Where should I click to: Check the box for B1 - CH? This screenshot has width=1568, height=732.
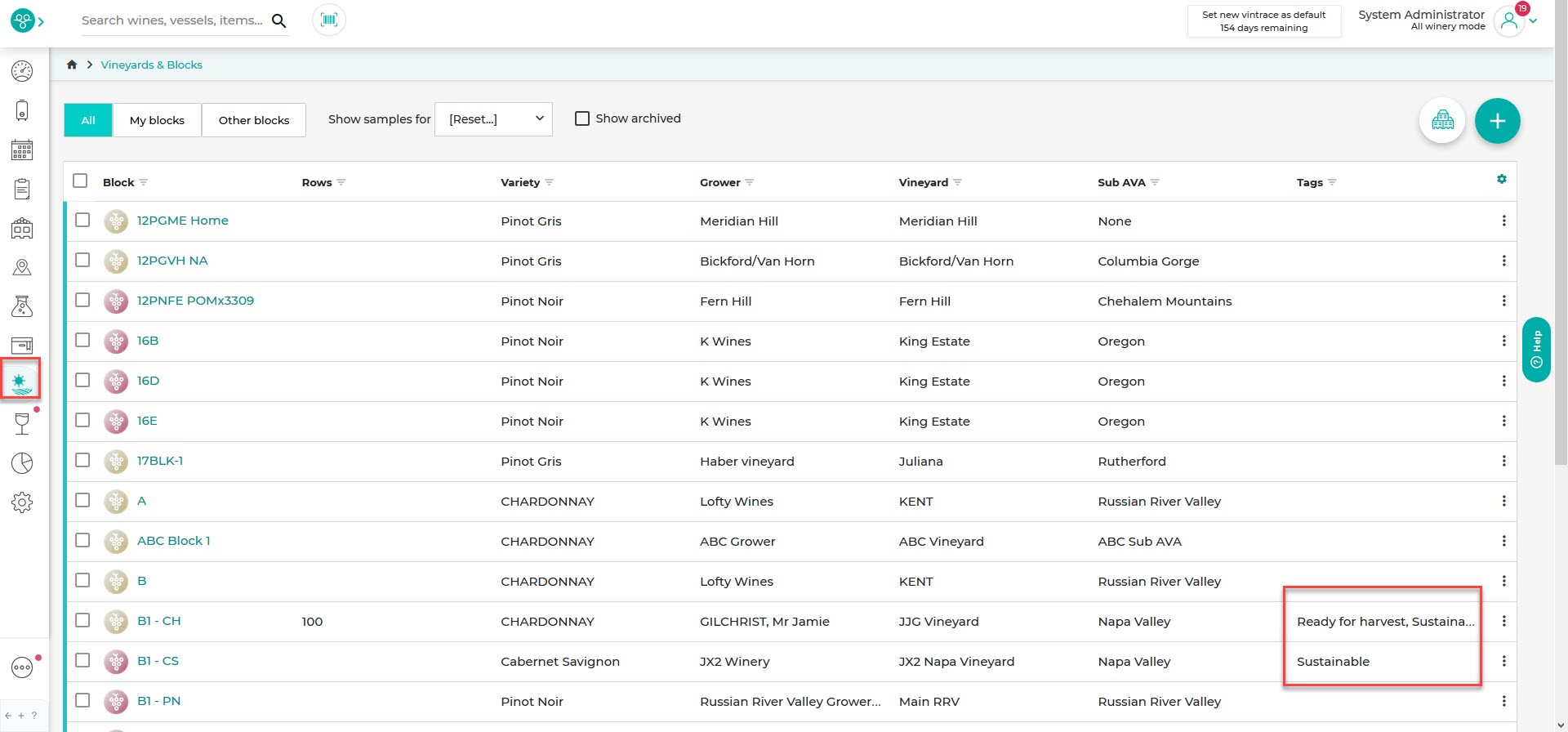click(x=82, y=620)
